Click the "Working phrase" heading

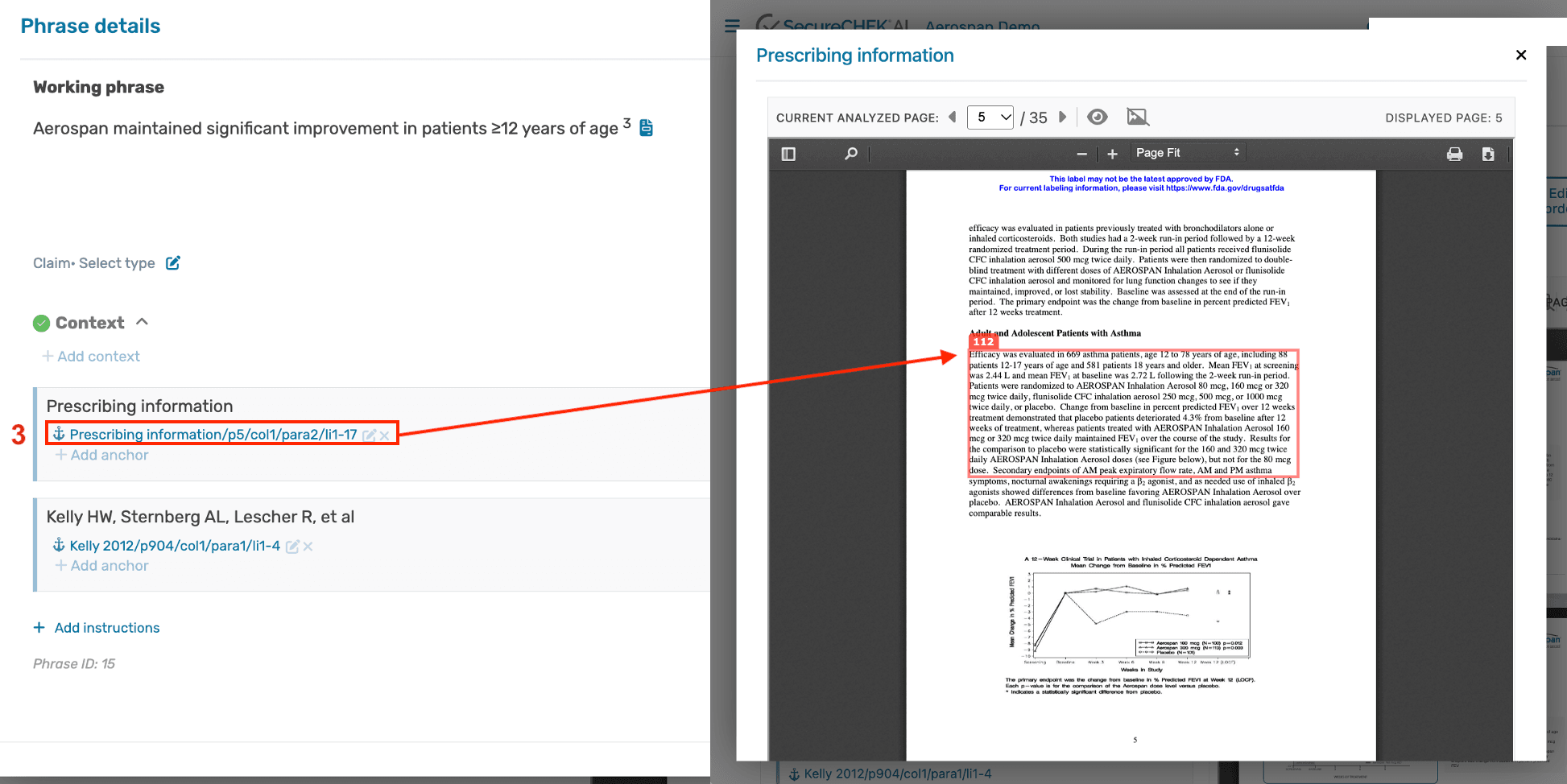tap(98, 87)
